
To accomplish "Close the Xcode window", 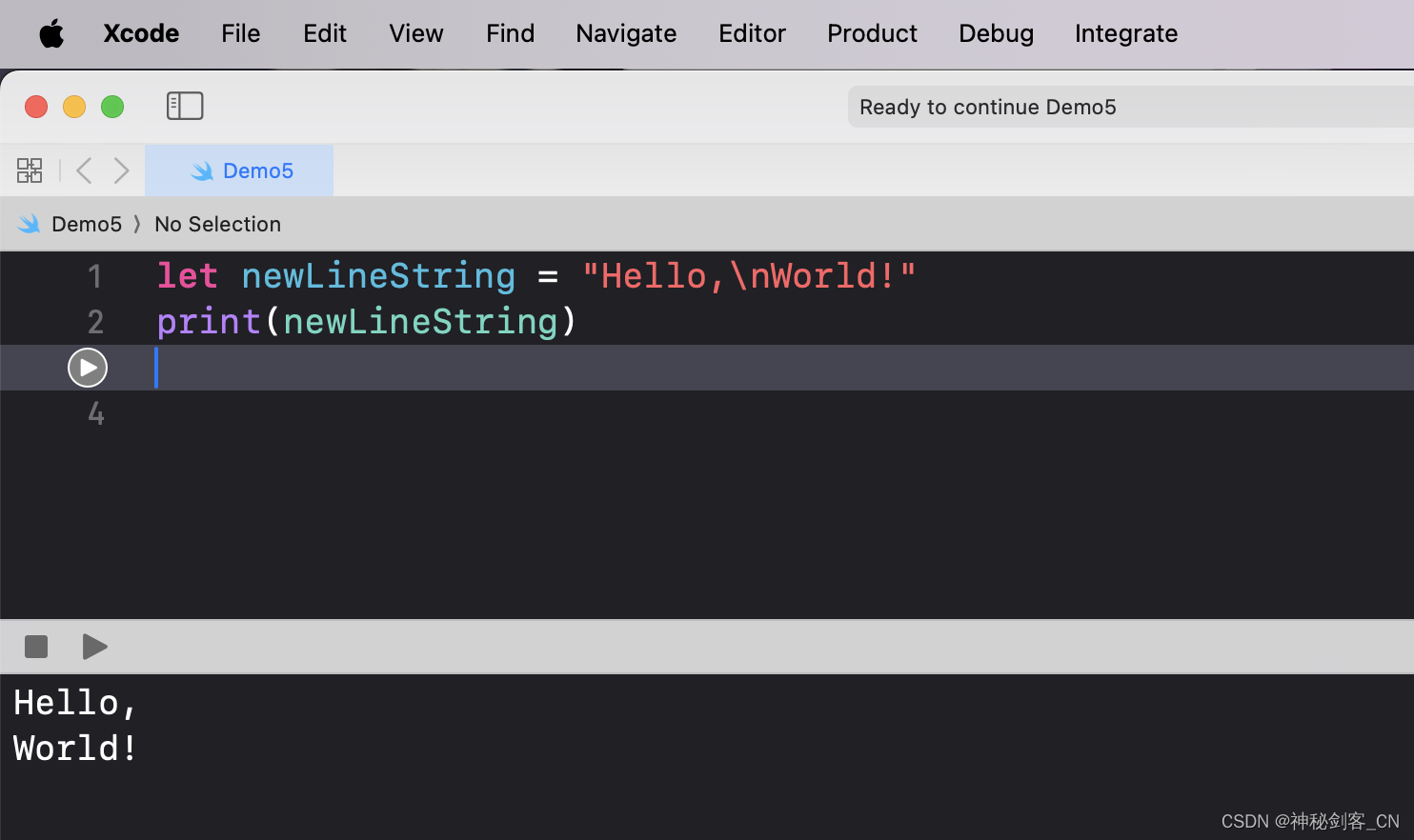I will coord(36,107).
